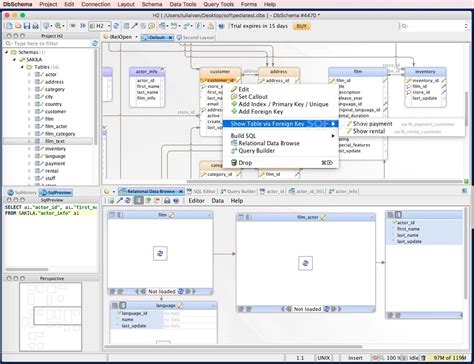Click the New Project toolbar icon

click(x=9, y=26)
